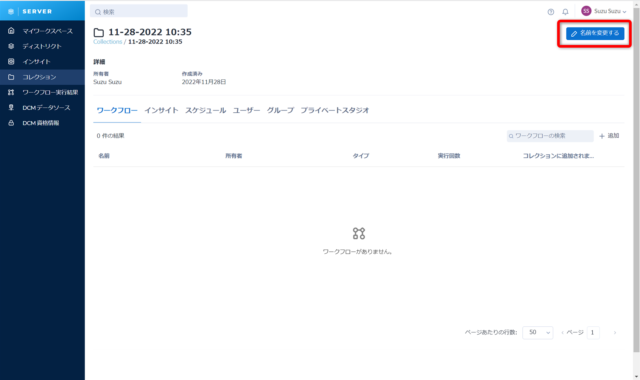Screen dimensions: 640x380
Task: Go to next page arrow
Action: [x=615, y=333]
